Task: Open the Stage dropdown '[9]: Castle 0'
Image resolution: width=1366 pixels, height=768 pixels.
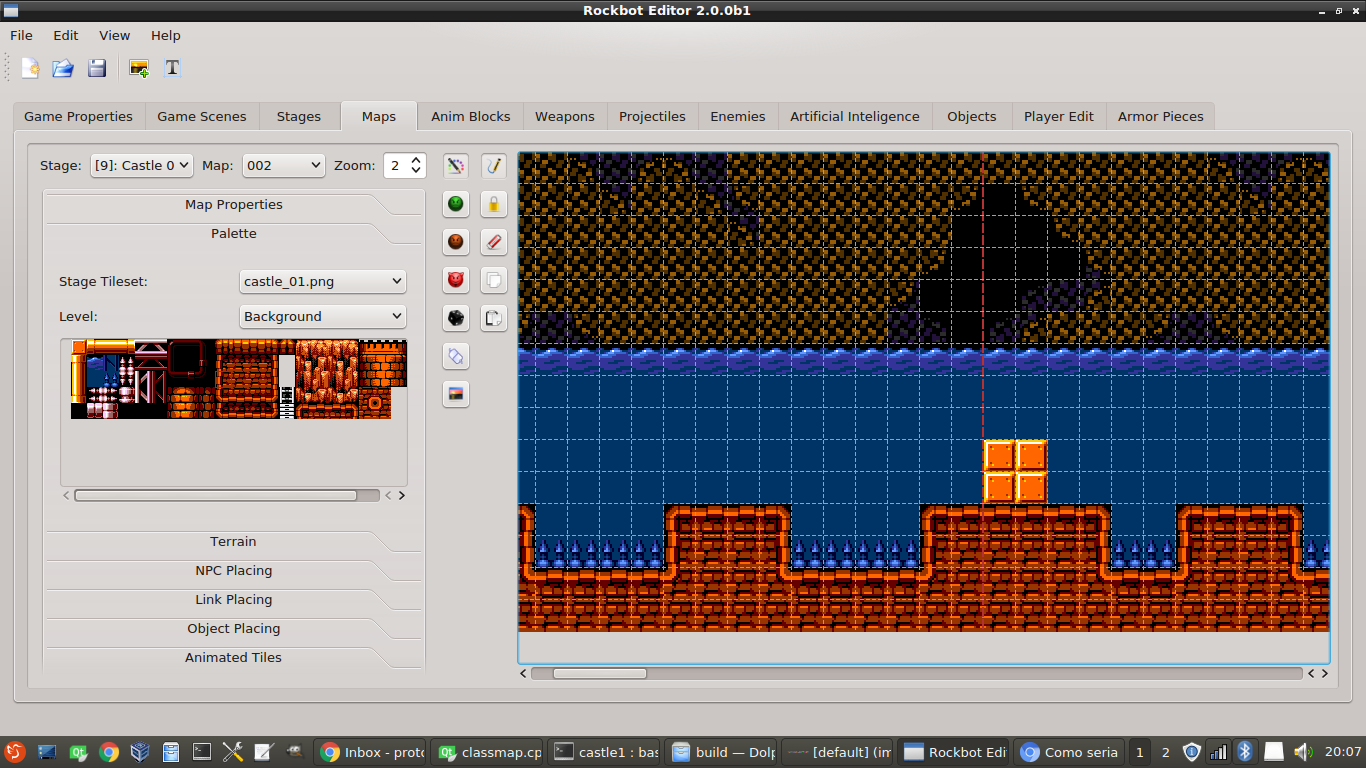Action: point(141,165)
